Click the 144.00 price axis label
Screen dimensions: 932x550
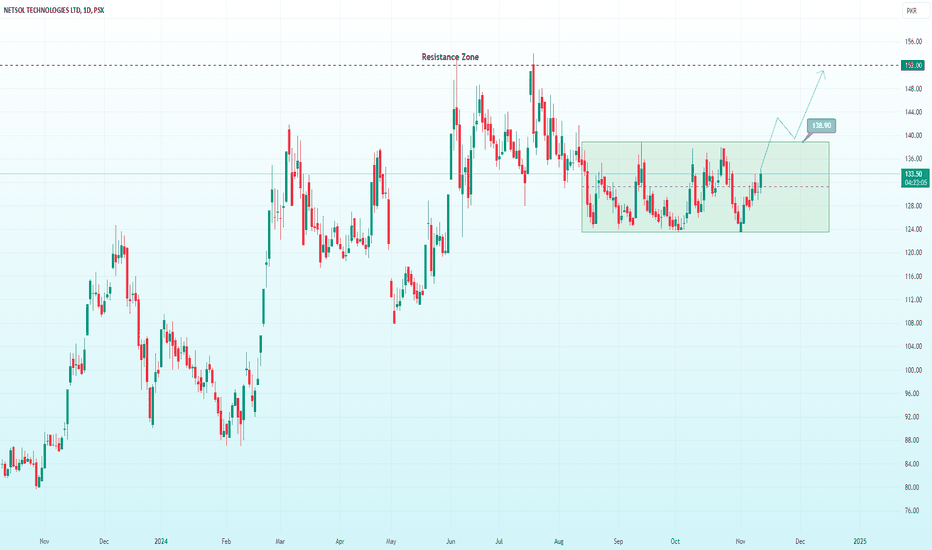(x=913, y=112)
